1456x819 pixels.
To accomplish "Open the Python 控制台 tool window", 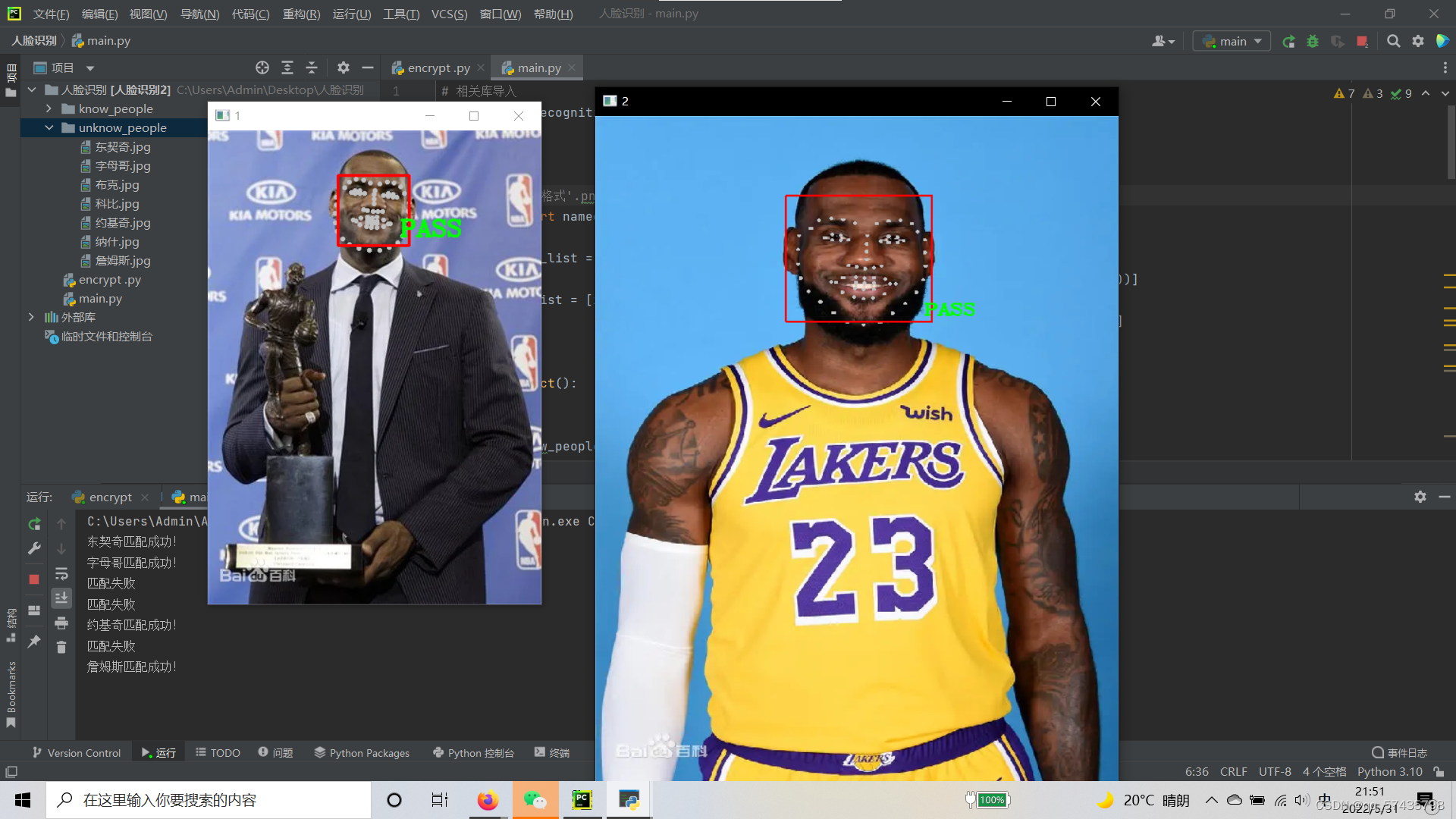I will (x=473, y=752).
